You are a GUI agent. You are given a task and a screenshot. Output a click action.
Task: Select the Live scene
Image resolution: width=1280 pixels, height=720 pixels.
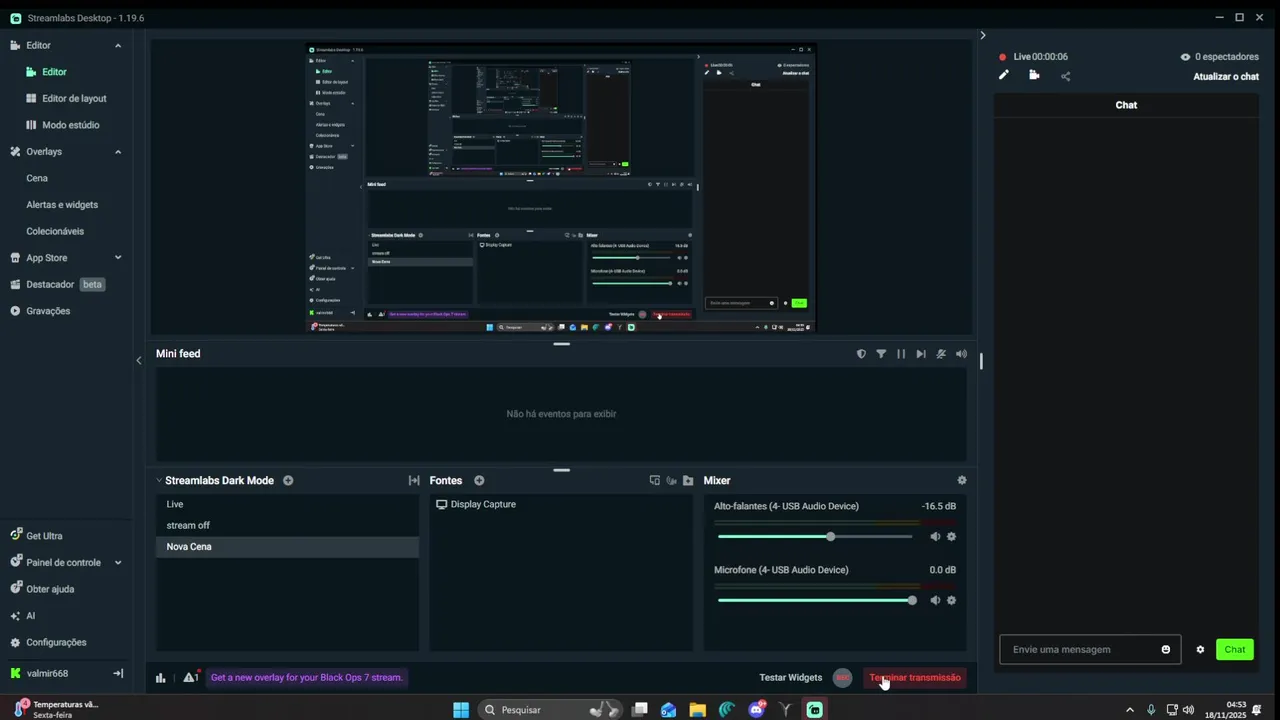[x=287, y=504]
